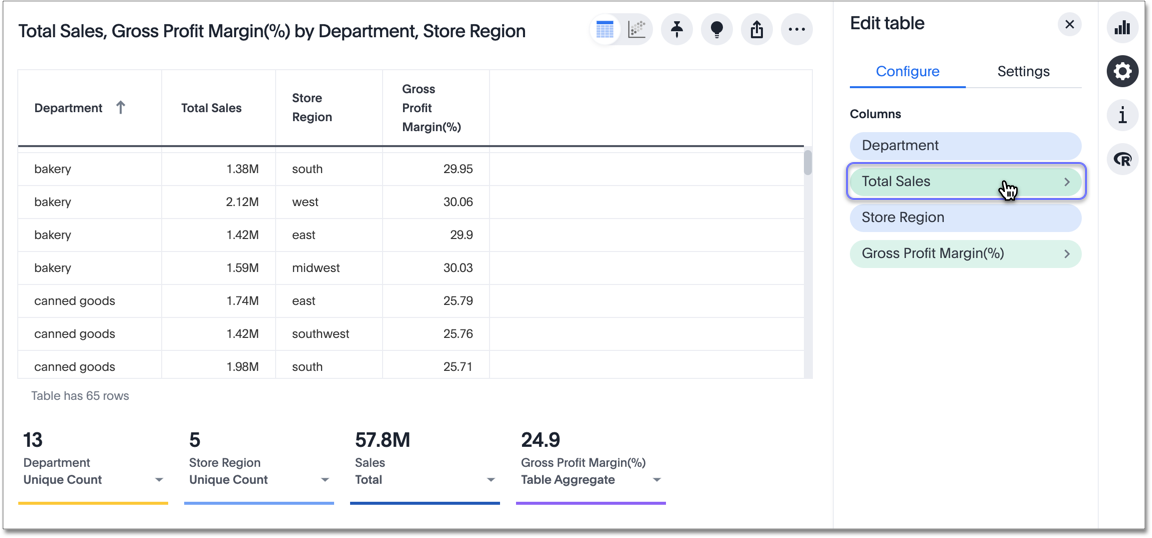
Task: Click the table vertical scrollbar
Action: 808,163
